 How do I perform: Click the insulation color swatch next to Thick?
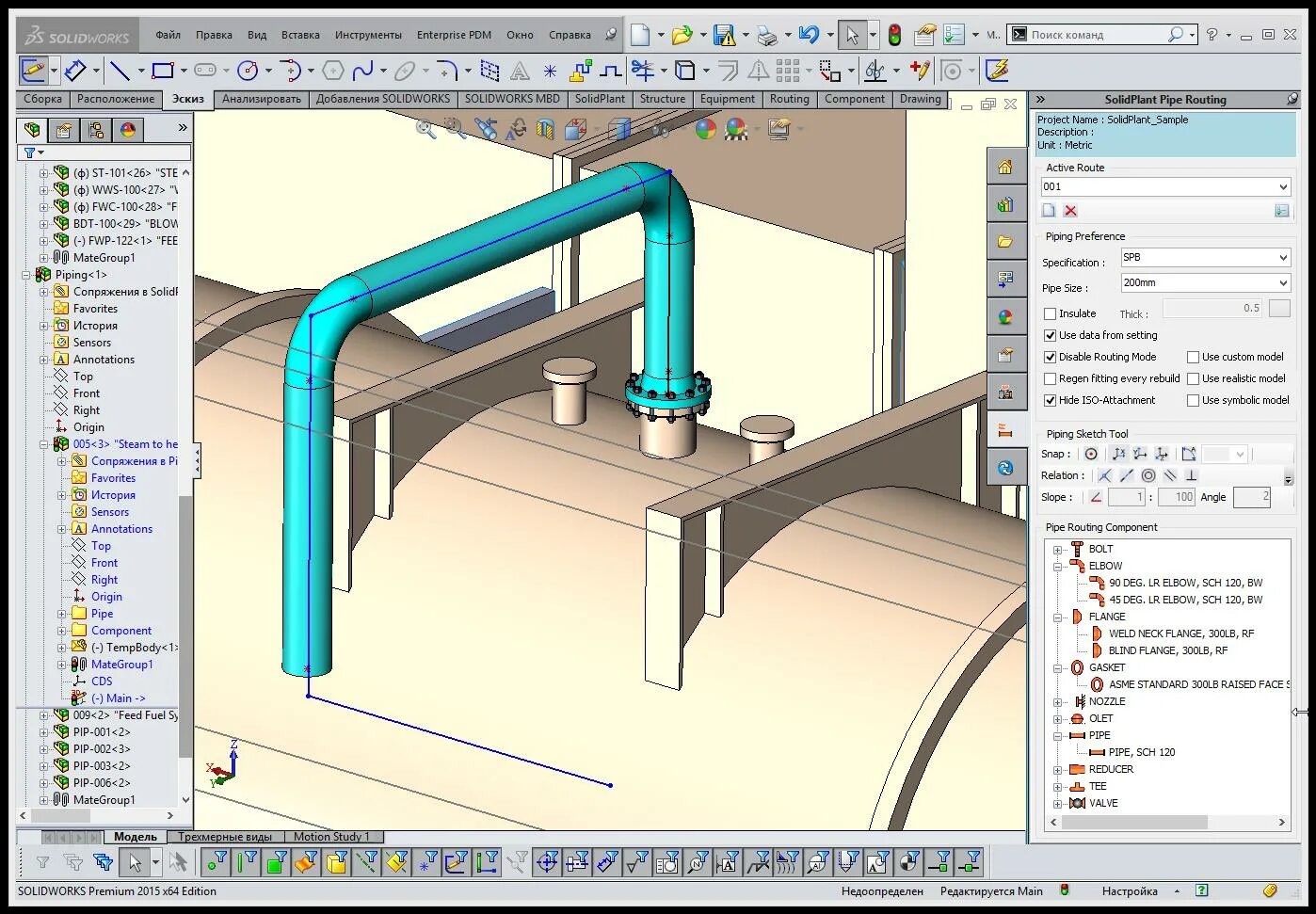tap(1279, 308)
